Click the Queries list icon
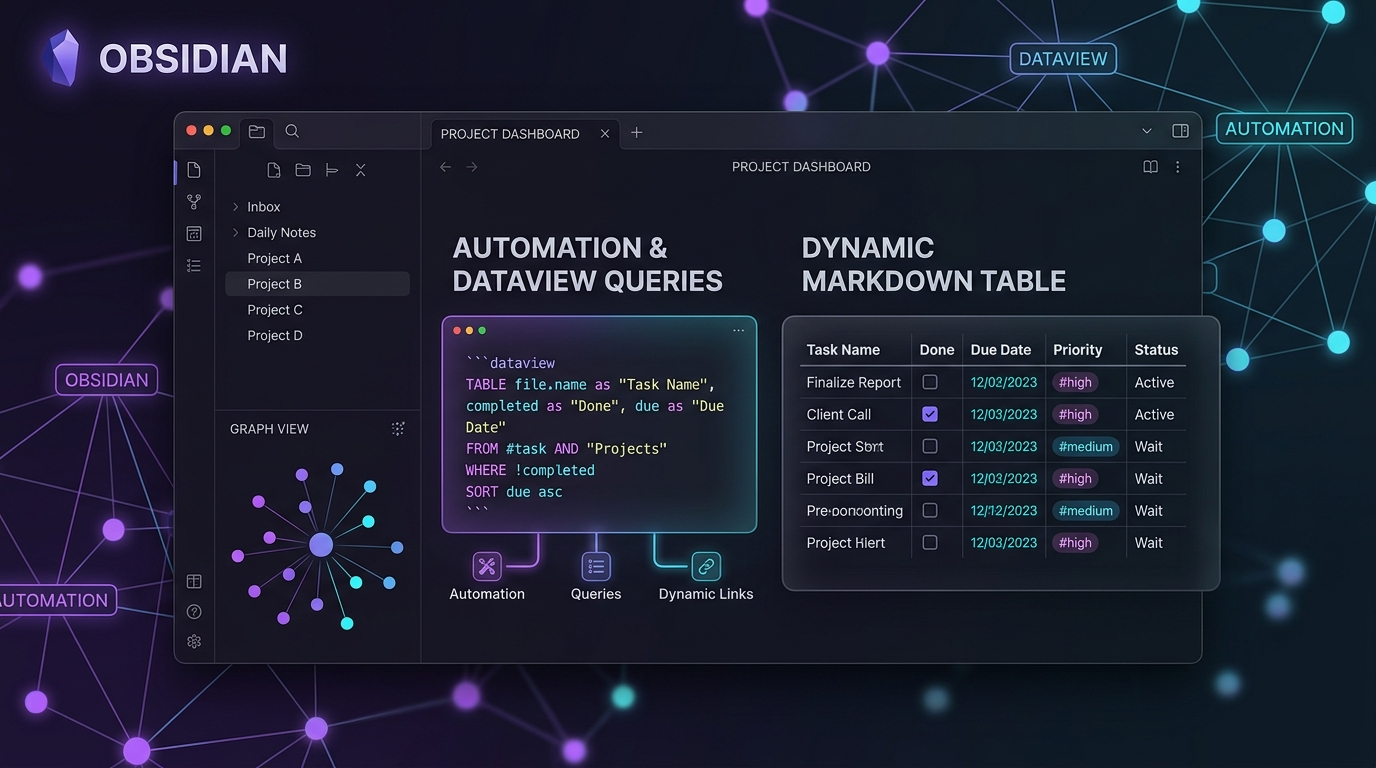Viewport: 1376px width, 768px height. click(x=596, y=567)
